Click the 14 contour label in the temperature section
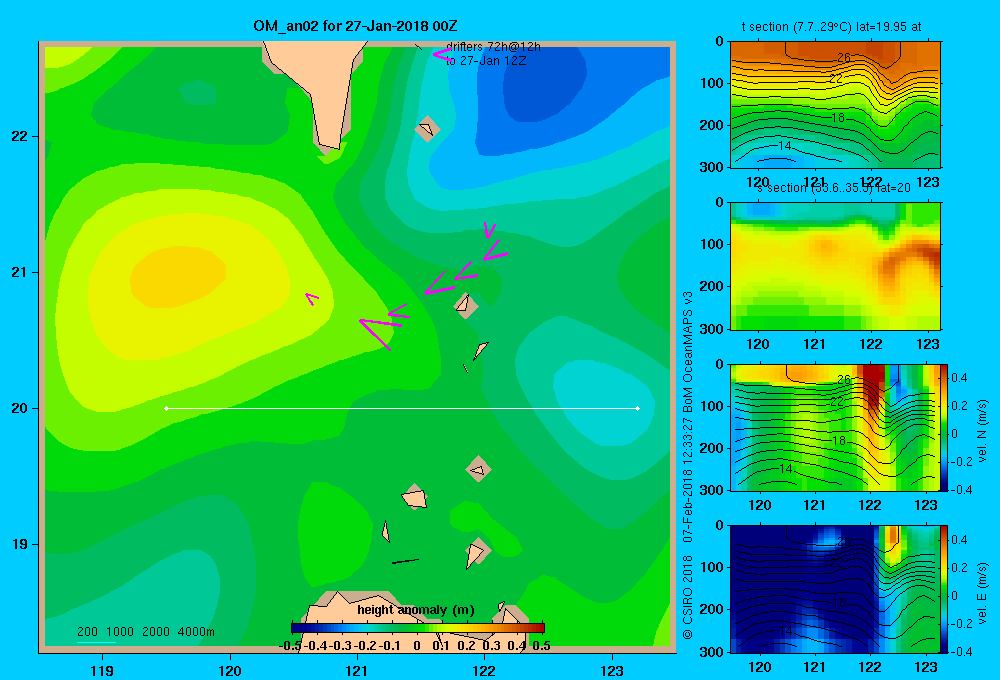1000x680 pixels. coord(784,146)
